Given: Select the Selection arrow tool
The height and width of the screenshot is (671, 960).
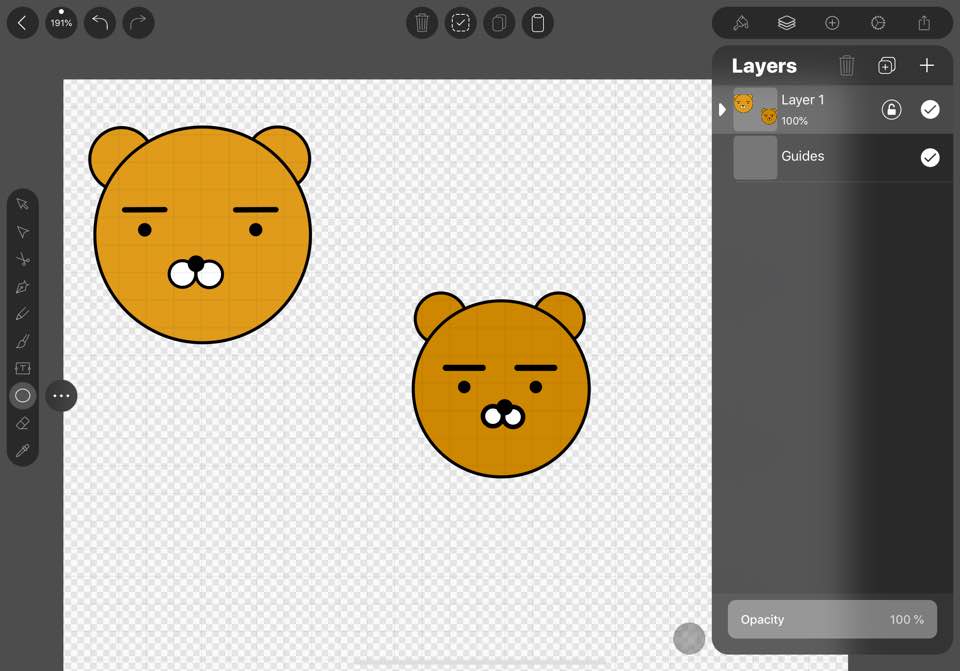Looking at the screenshot, I should [x=23, y=204].
